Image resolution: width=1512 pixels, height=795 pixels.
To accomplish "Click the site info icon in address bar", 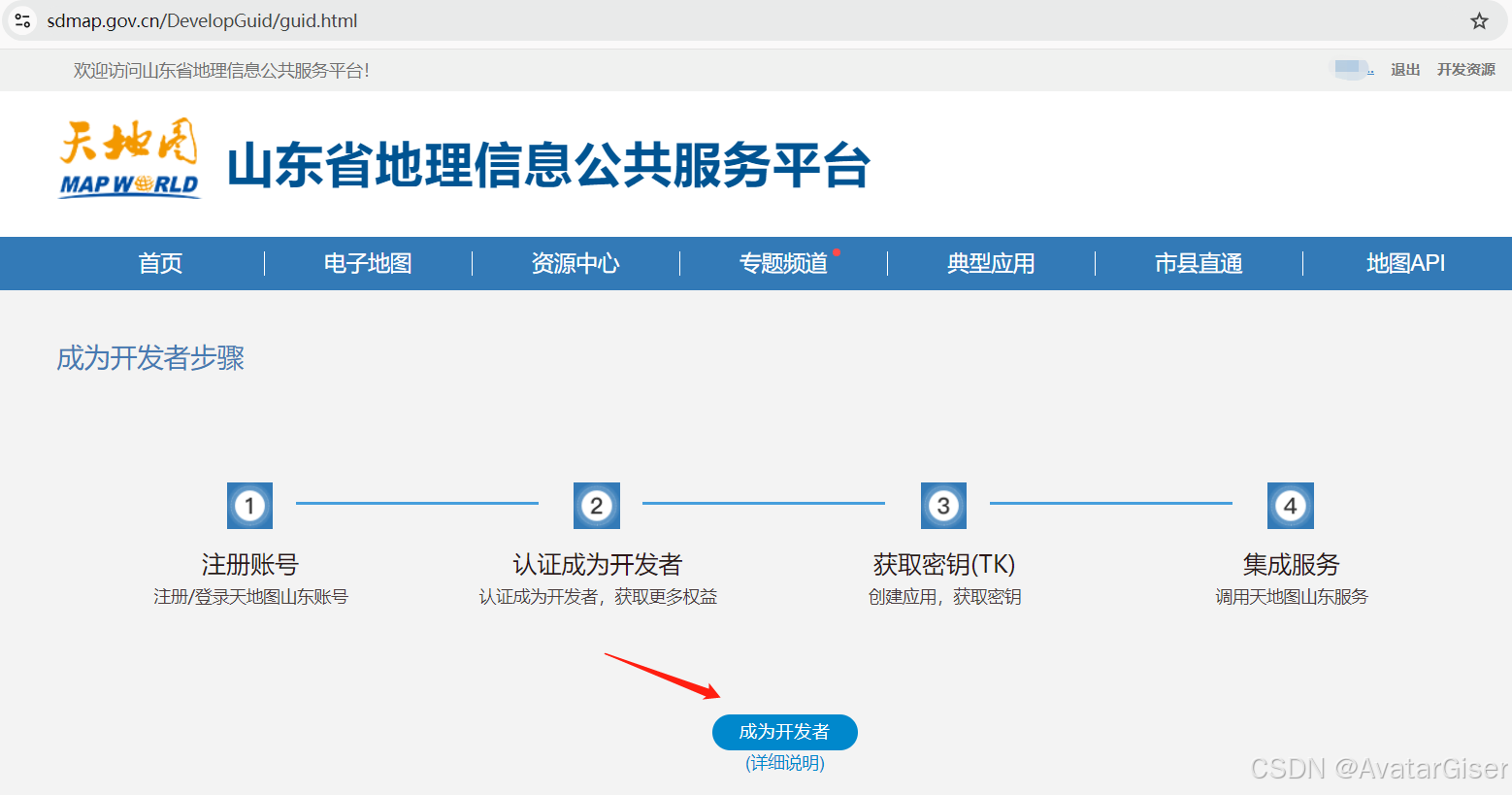I will [22, 20].
